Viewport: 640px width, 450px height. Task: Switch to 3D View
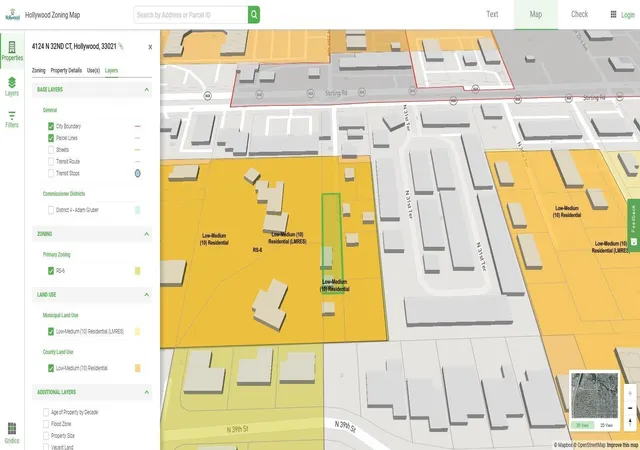pos(582,425)
